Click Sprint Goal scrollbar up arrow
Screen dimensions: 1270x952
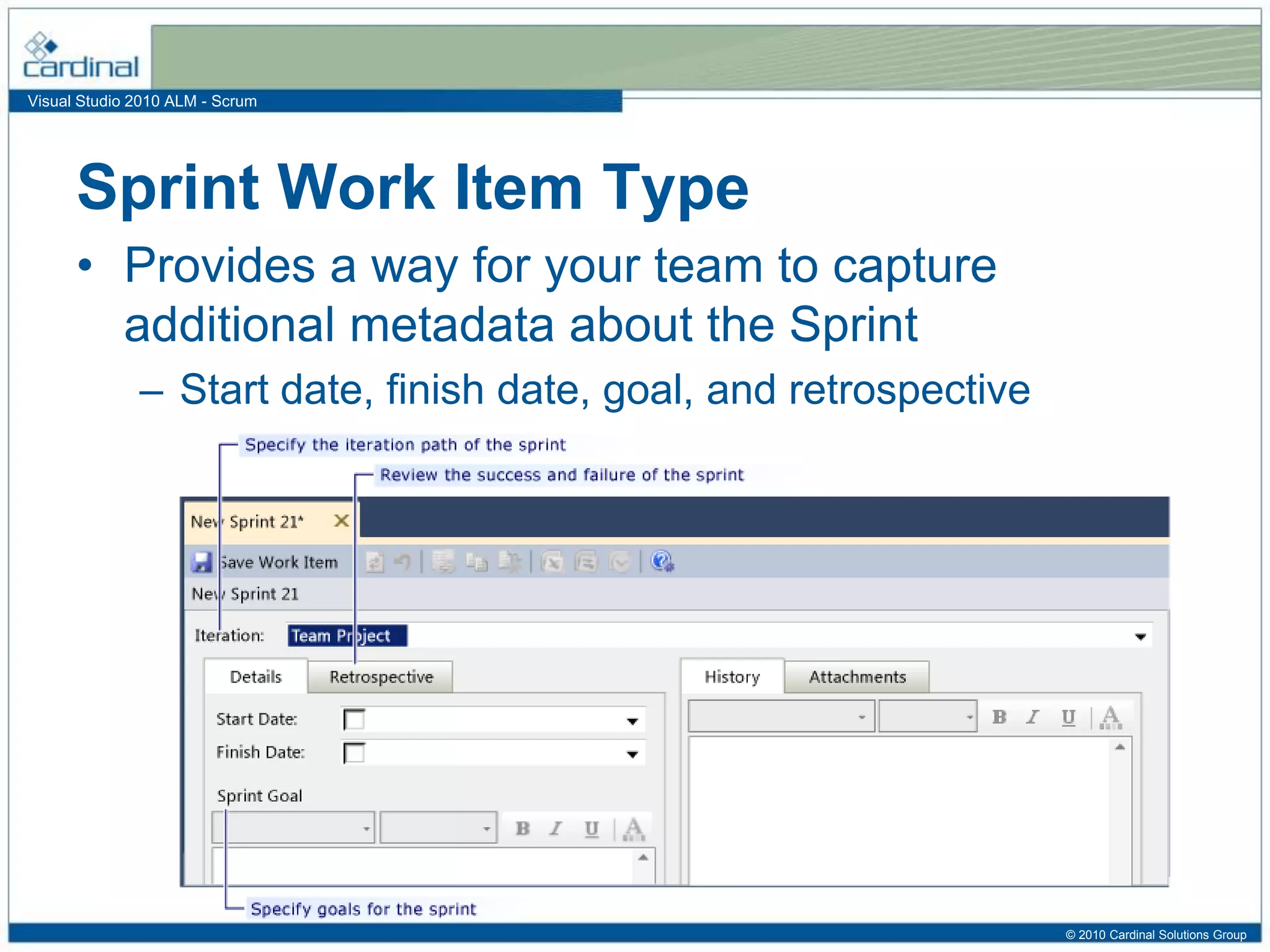(643, 858)
